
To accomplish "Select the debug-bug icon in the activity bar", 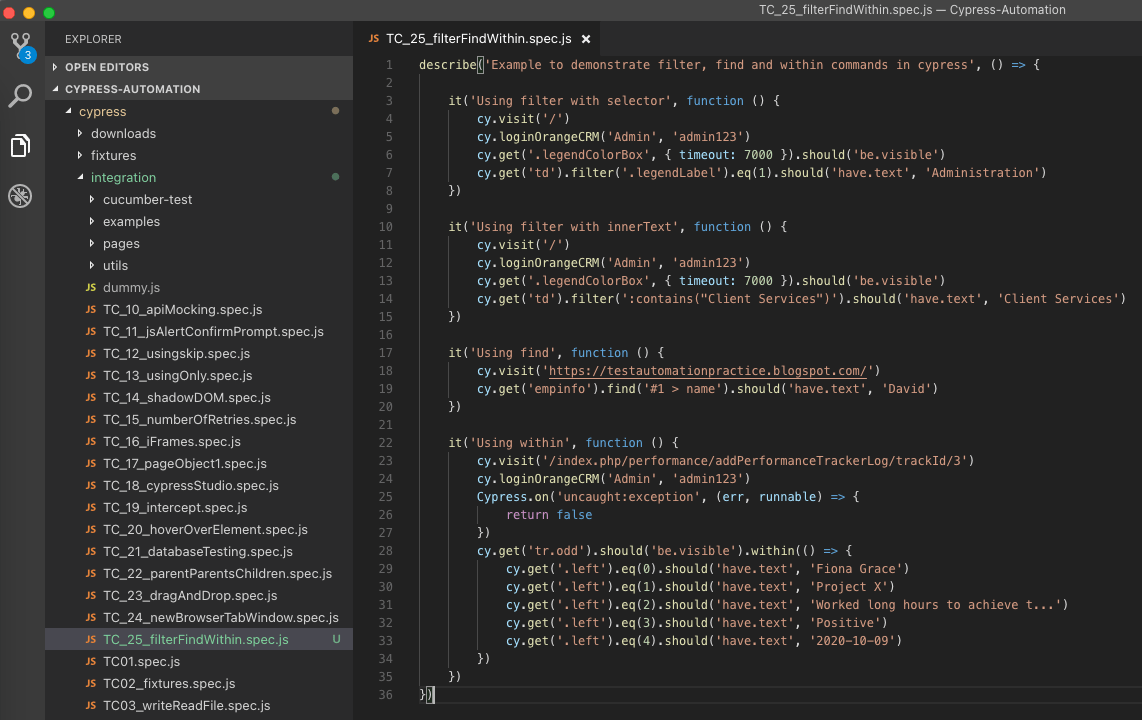I will 20,196.
